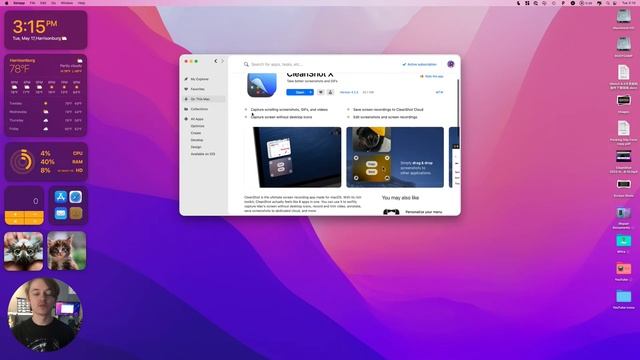Open the drag and drop screenshot thumbnail
The image size is (640, 360).
click(x=395, y=157)
